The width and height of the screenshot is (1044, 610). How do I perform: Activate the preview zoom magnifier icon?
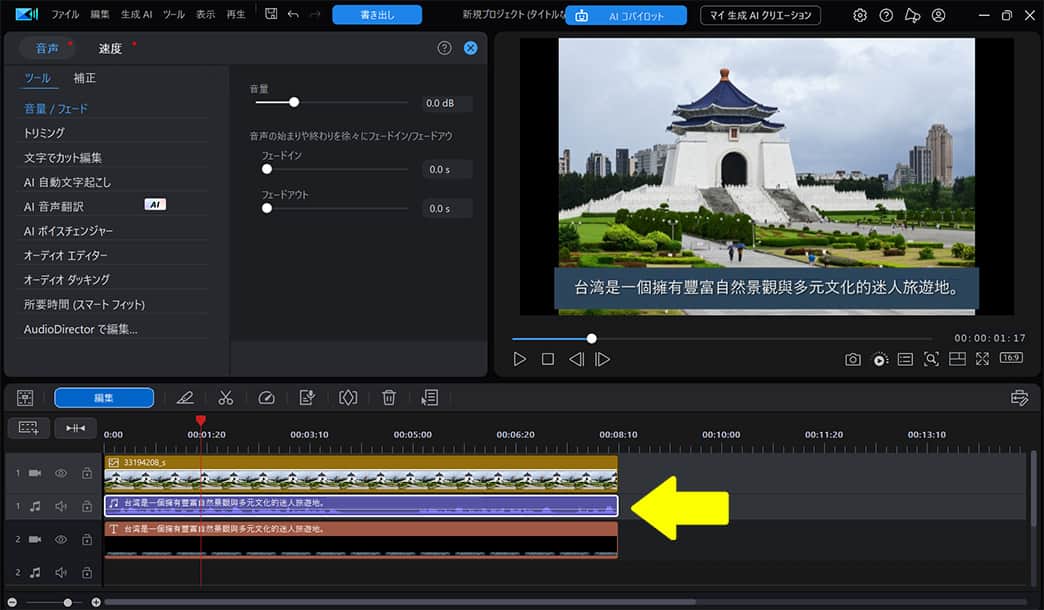(931, 358)
